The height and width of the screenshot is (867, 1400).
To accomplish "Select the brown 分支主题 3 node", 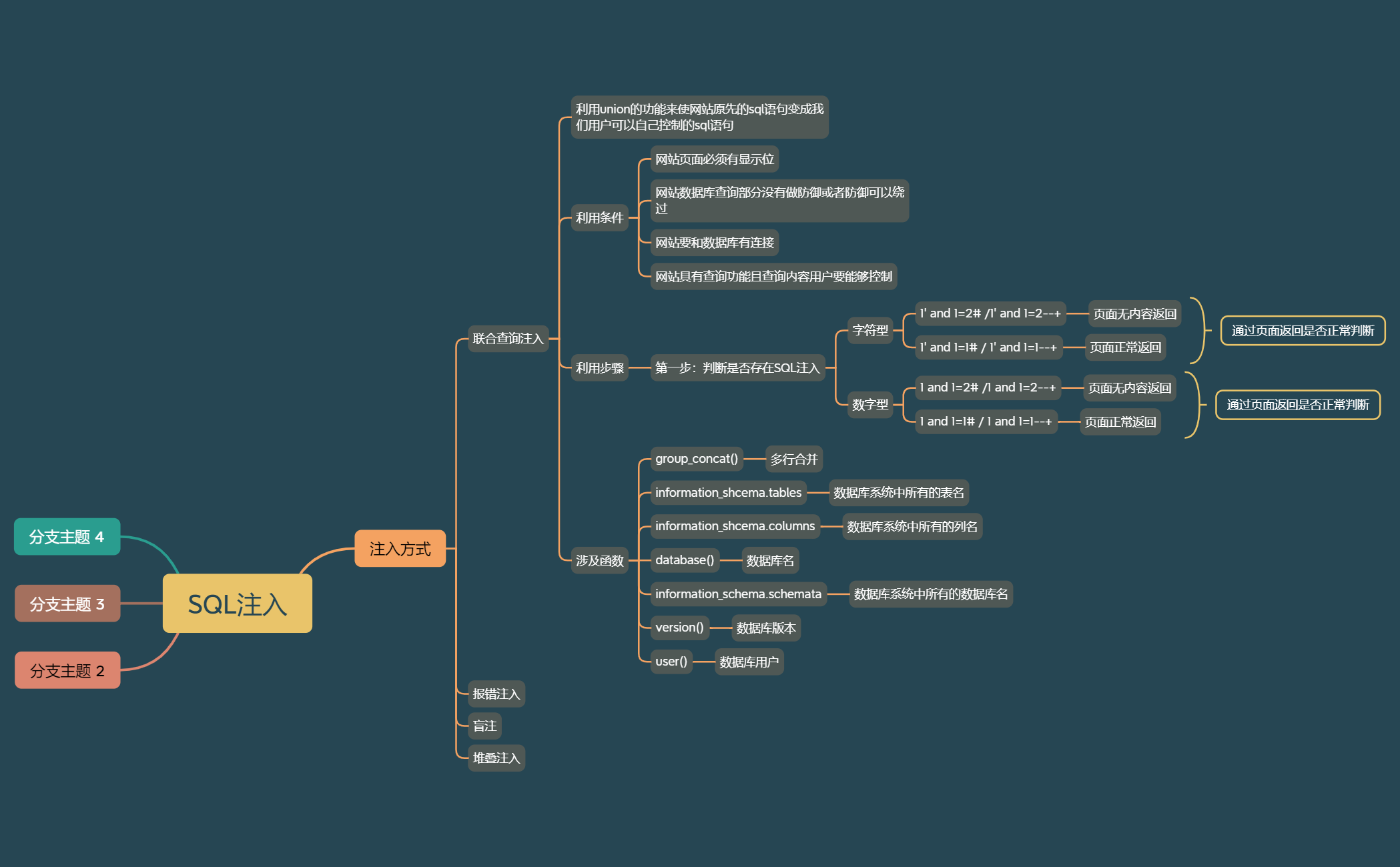I will click(67, 604).
